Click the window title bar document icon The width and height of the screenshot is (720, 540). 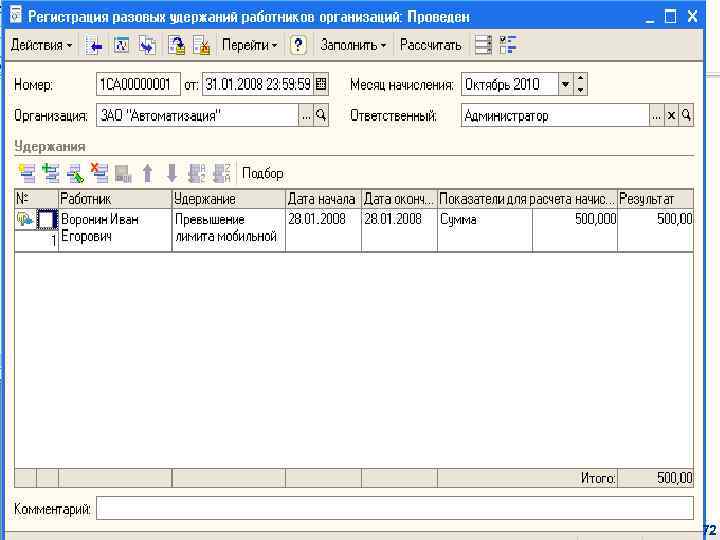tap(16, 15)
